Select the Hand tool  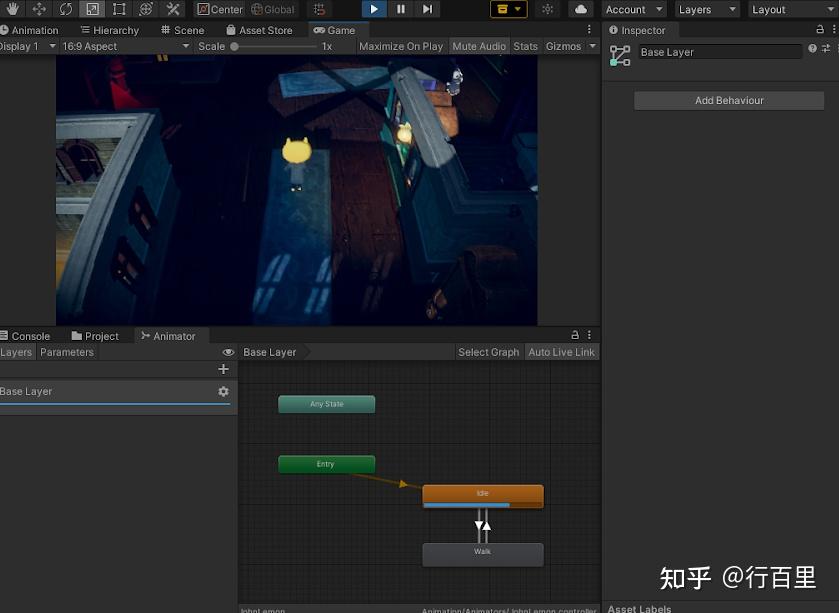(x=10, y=9)
